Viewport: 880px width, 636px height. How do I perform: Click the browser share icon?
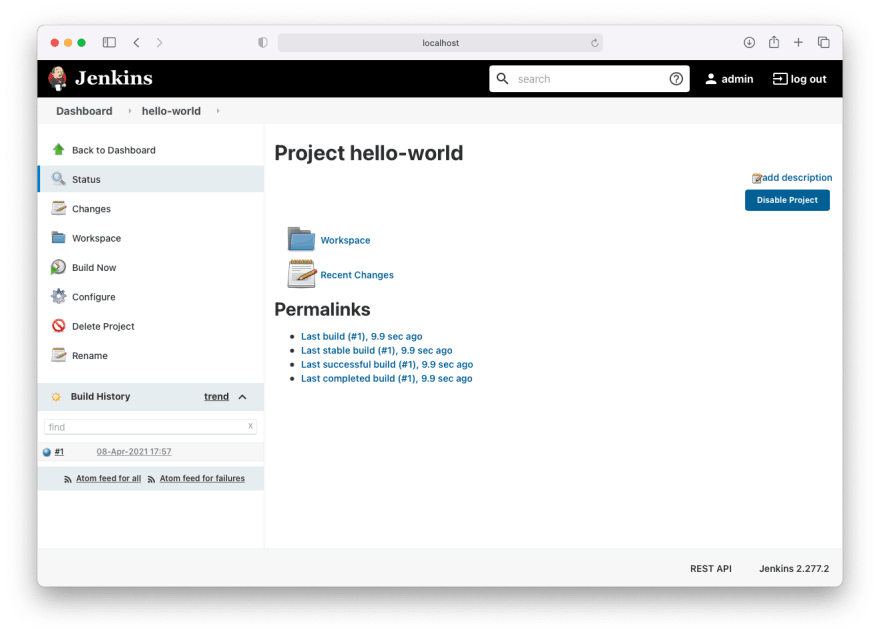773,42
